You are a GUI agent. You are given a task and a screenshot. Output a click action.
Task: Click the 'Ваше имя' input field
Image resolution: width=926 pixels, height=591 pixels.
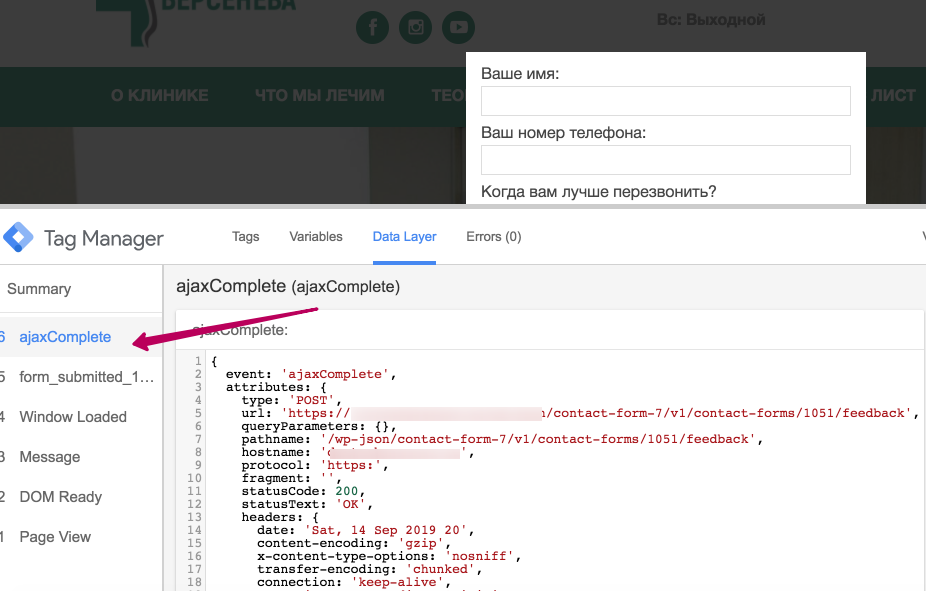point(666,101)
